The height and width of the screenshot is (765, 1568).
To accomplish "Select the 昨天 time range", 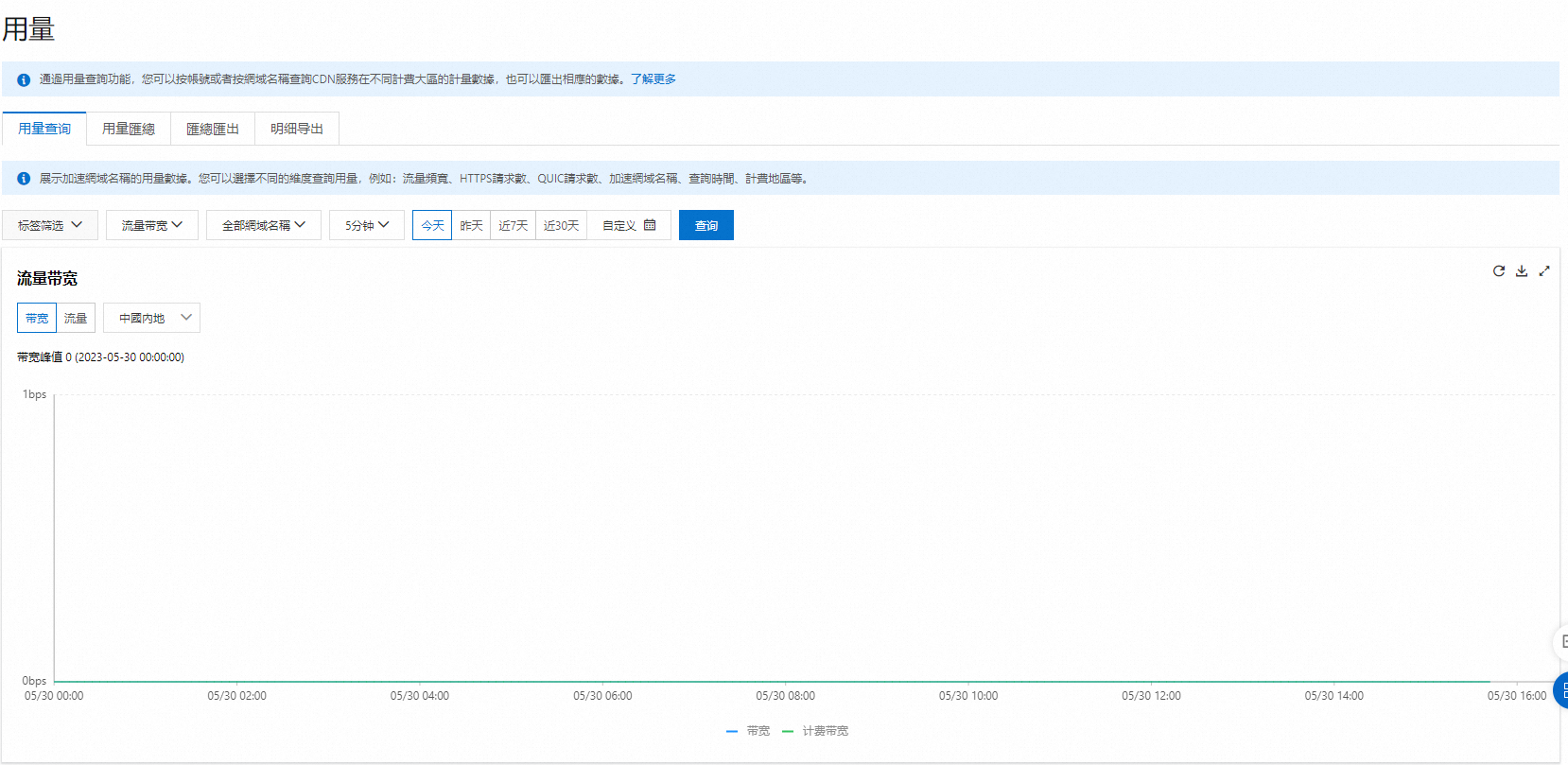I will coord(471,225).
